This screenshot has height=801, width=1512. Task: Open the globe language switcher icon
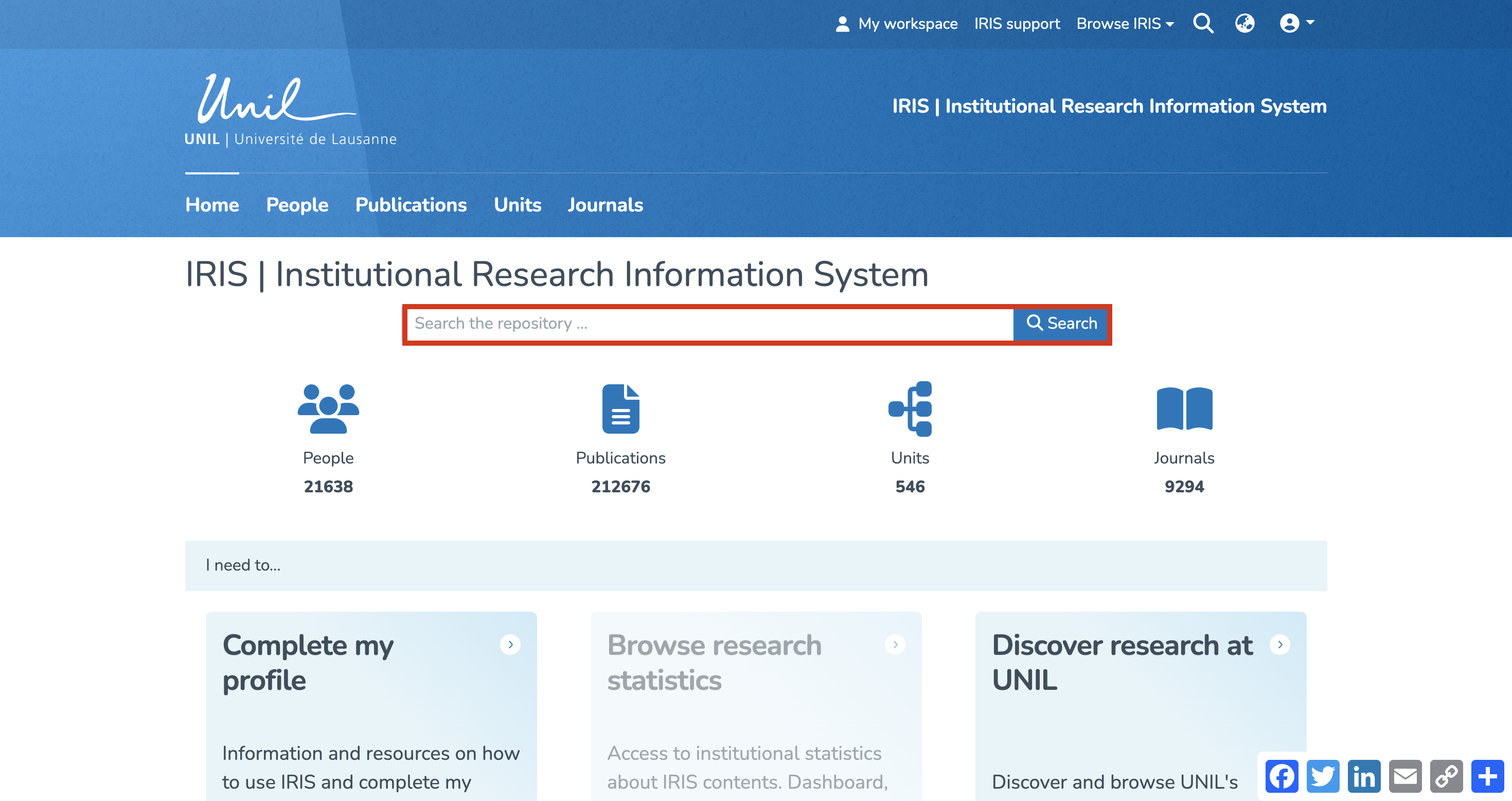[1244, 24]
